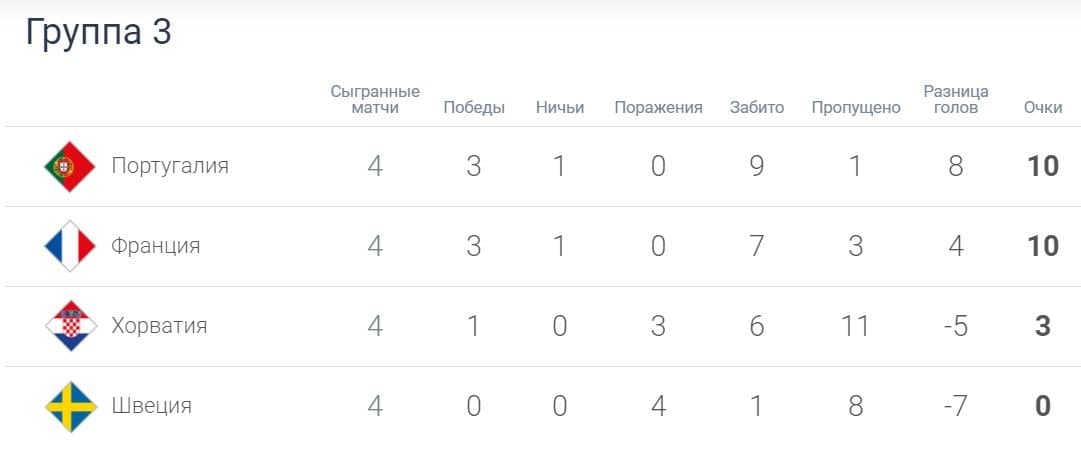Click the Sweden flag icon

tap(70, 406)
